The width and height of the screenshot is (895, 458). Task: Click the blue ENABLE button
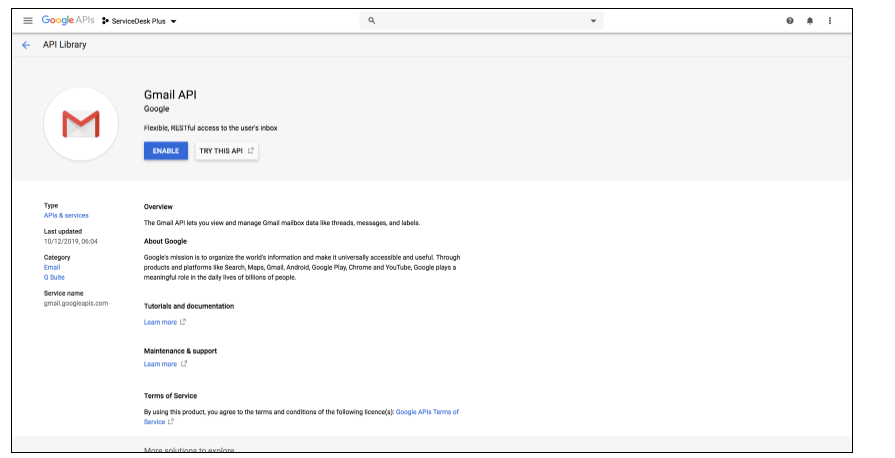pos(165,151)
